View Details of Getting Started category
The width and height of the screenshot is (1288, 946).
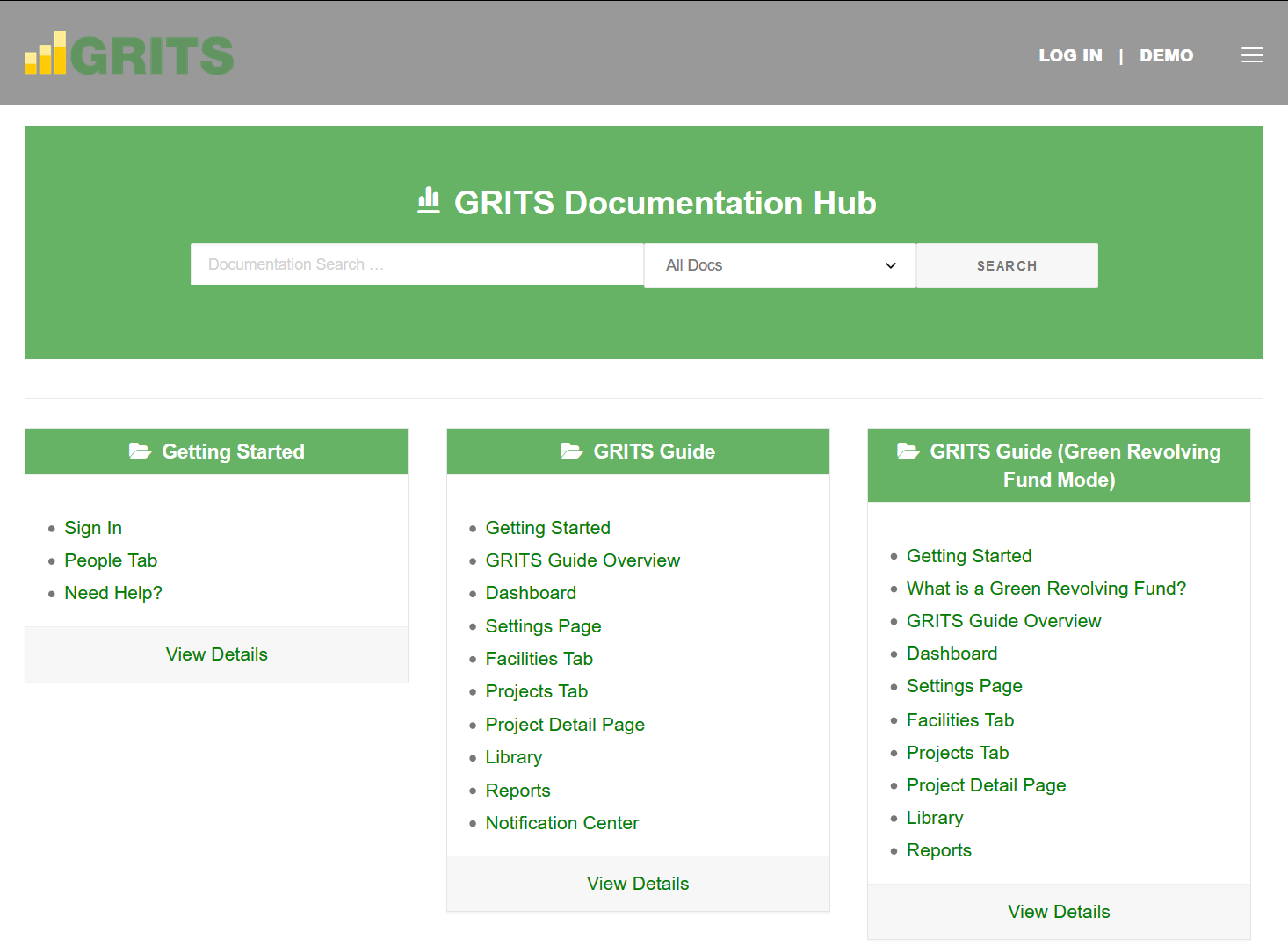217,654
